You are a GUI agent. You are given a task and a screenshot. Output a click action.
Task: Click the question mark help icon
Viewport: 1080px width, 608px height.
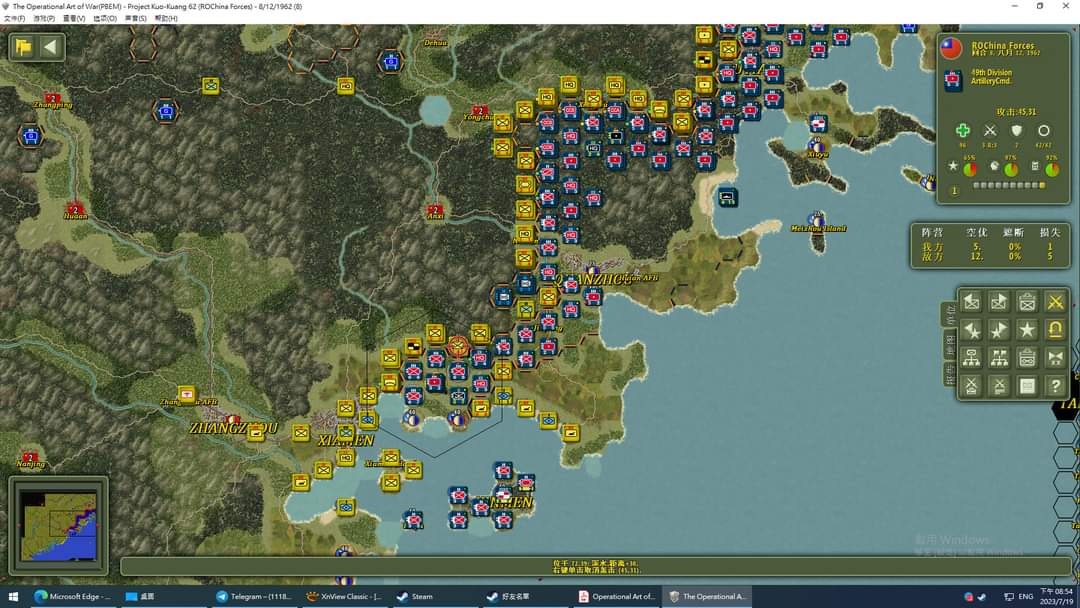click(x=1054, y=385)
